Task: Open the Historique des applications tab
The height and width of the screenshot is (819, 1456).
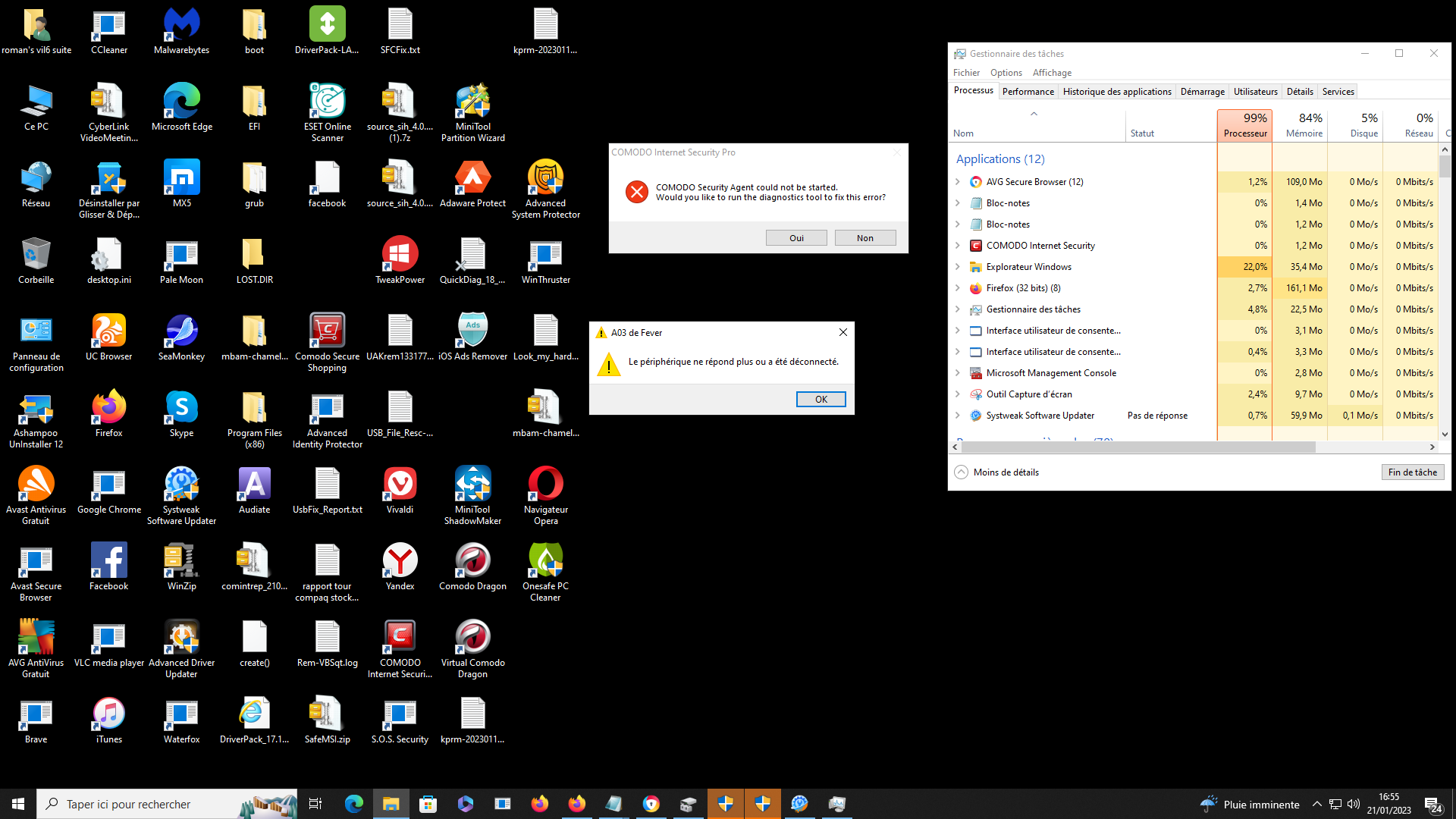Action: click(x=1117, y=92)
